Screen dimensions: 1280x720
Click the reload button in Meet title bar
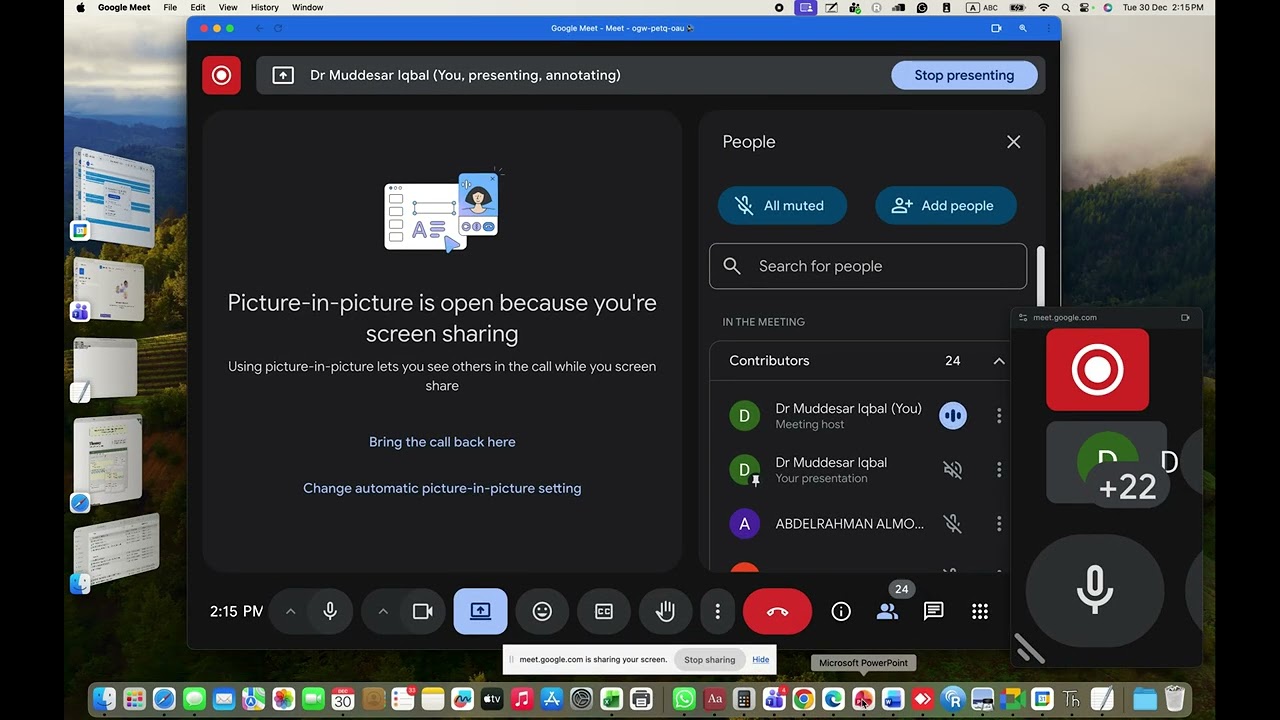point(278,28)
